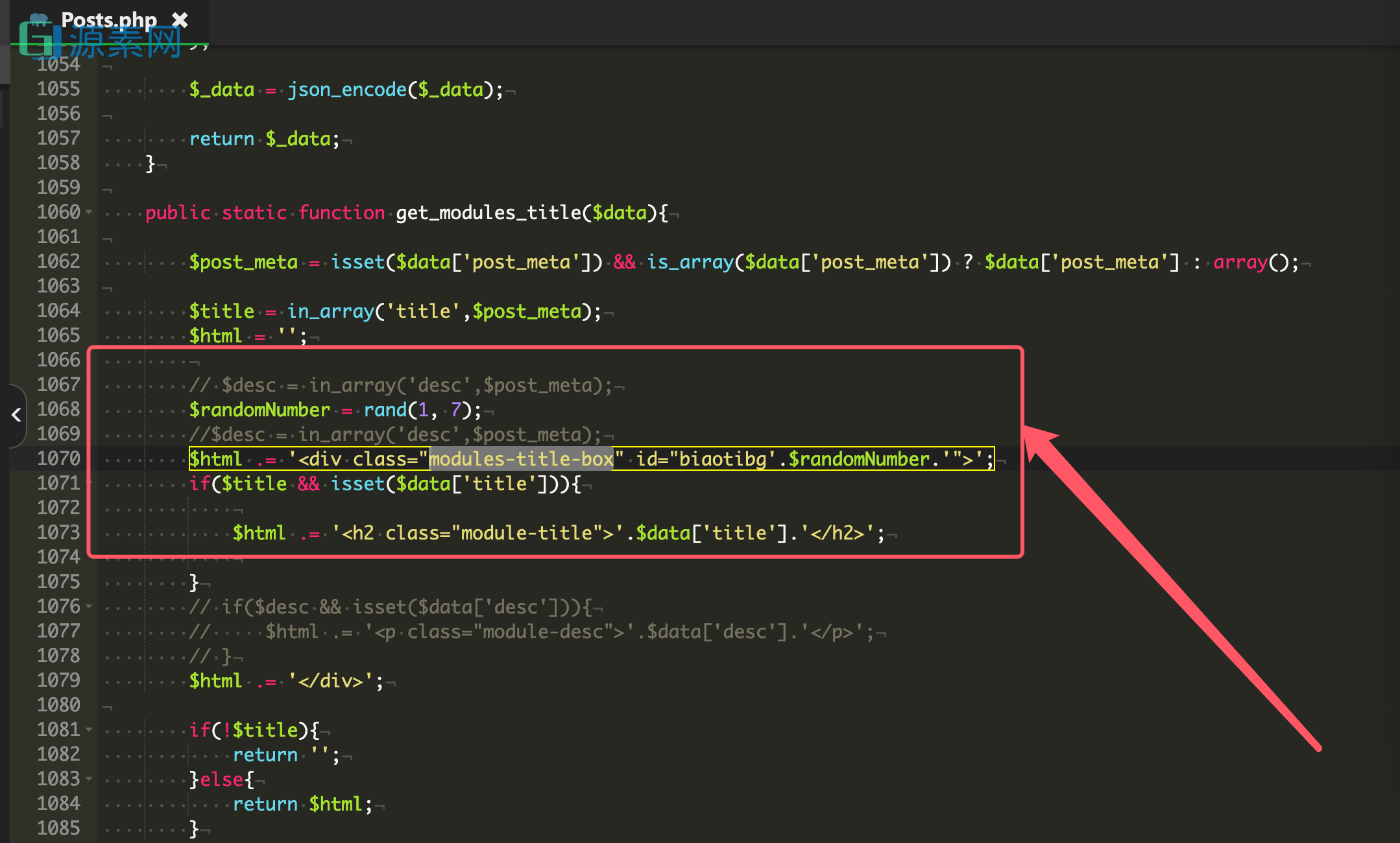This screenshot has height=843, width=1400.
Task: Click json_encode on line 1055
Action: coord(347,89)
